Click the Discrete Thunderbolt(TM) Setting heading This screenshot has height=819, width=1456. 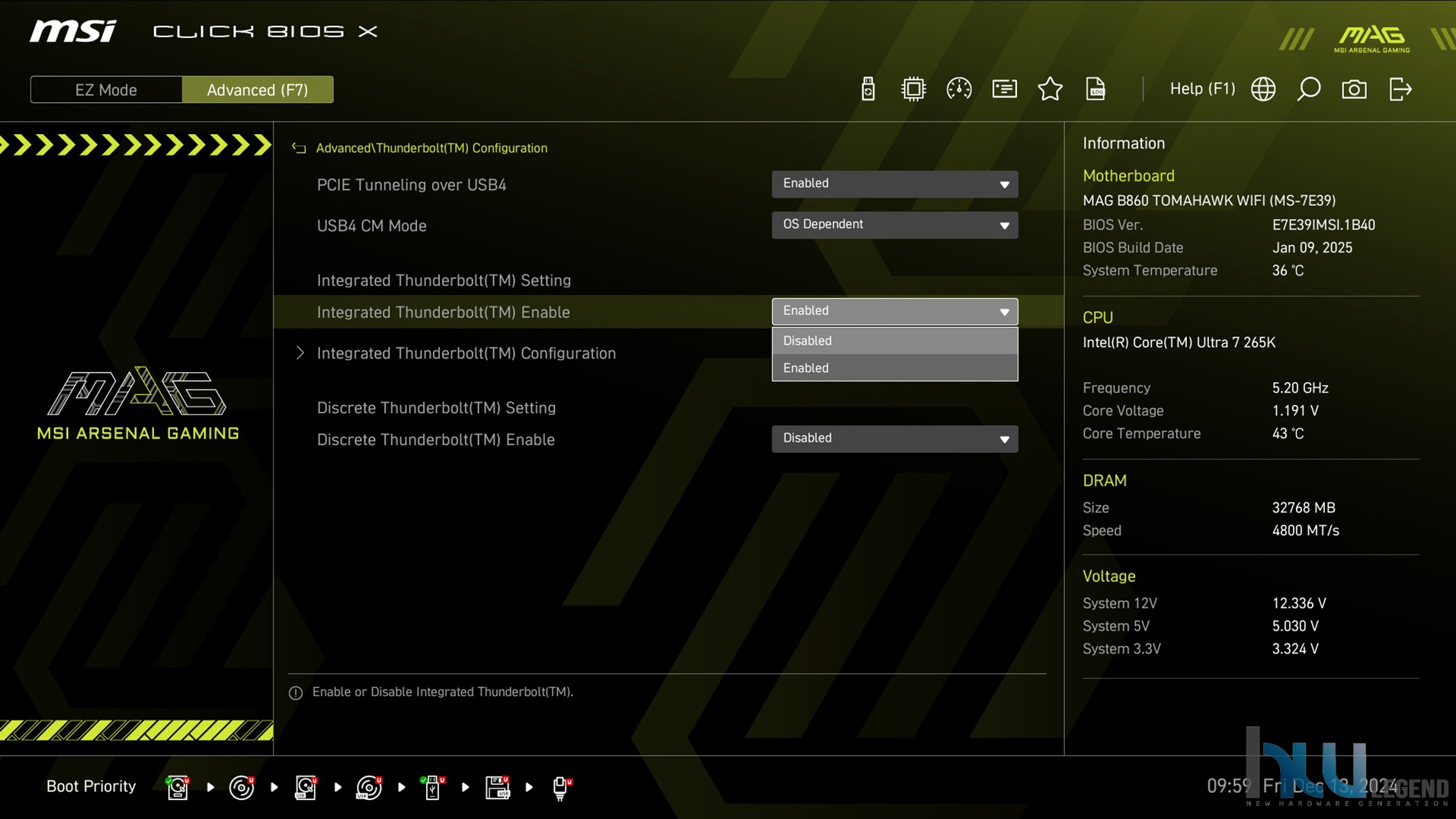[436, 407]
